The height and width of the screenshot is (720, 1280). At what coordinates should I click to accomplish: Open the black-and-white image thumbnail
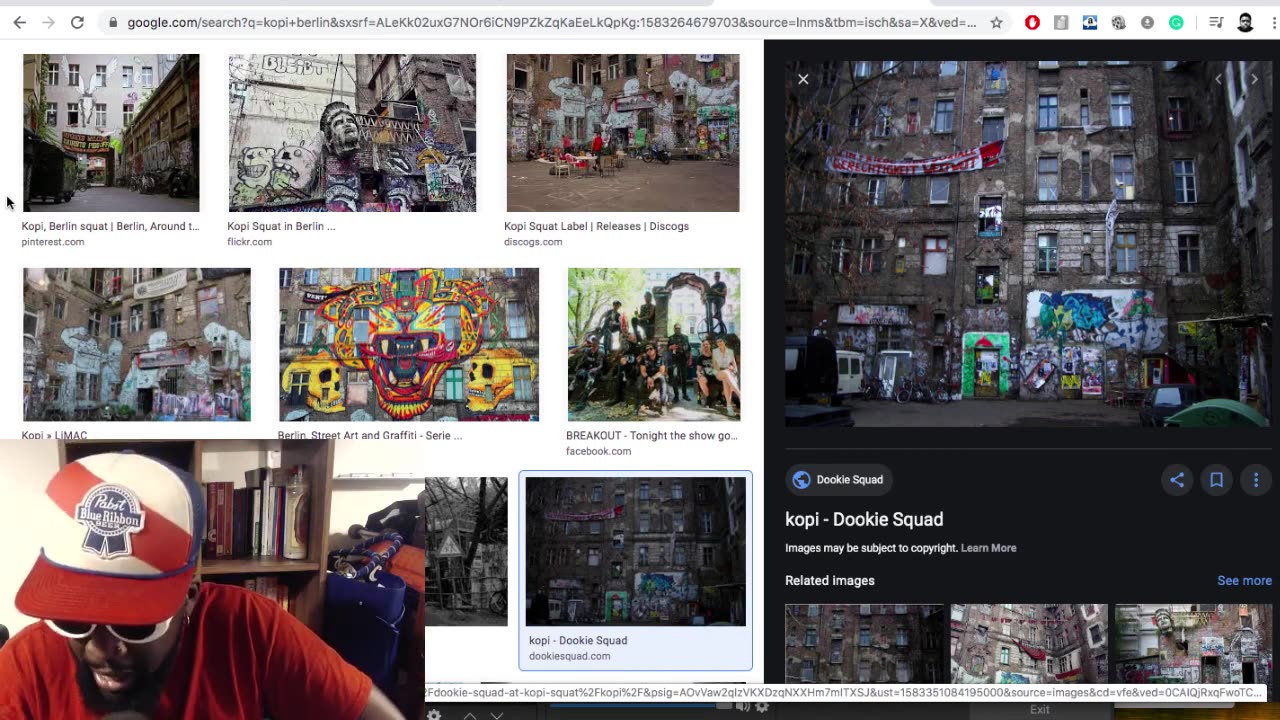click(x=466, y=551)
